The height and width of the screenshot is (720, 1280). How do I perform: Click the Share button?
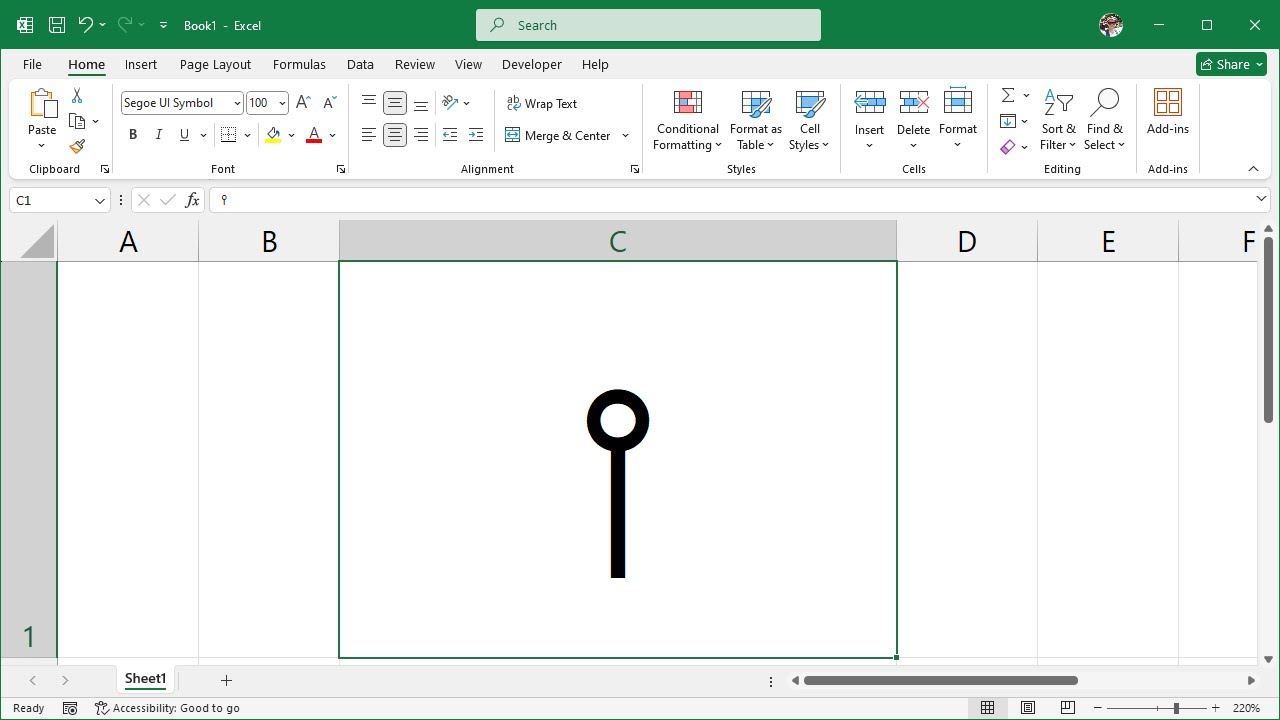click(1231, 64)
